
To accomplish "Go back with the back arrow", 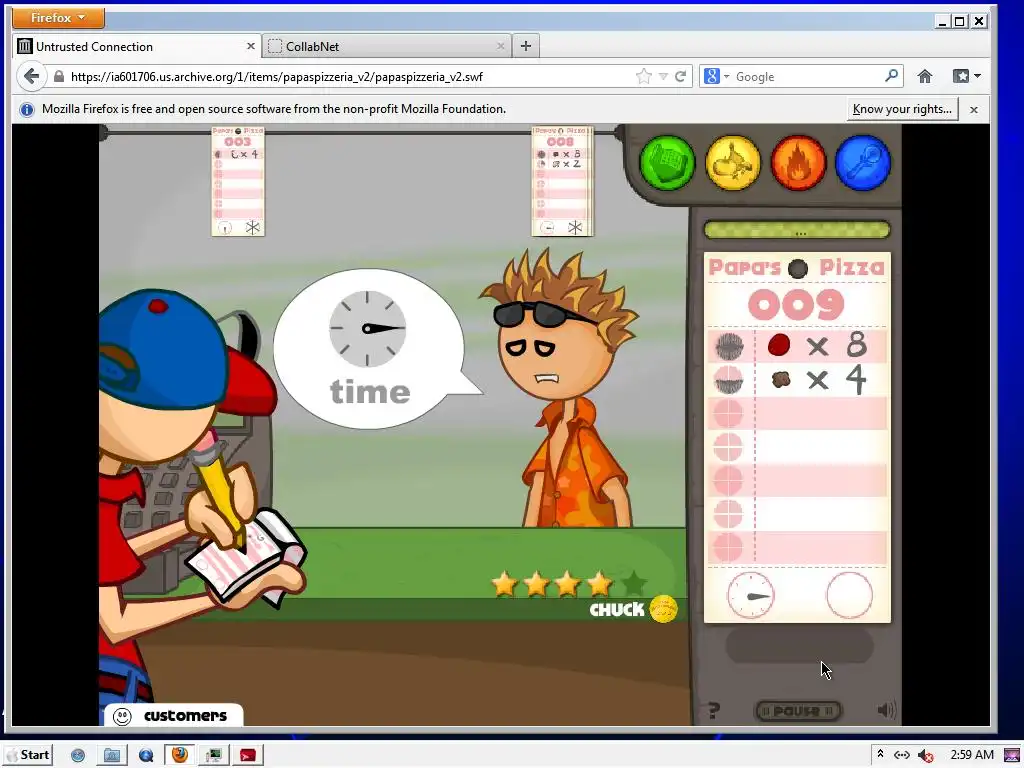I will tap(31, 76).
